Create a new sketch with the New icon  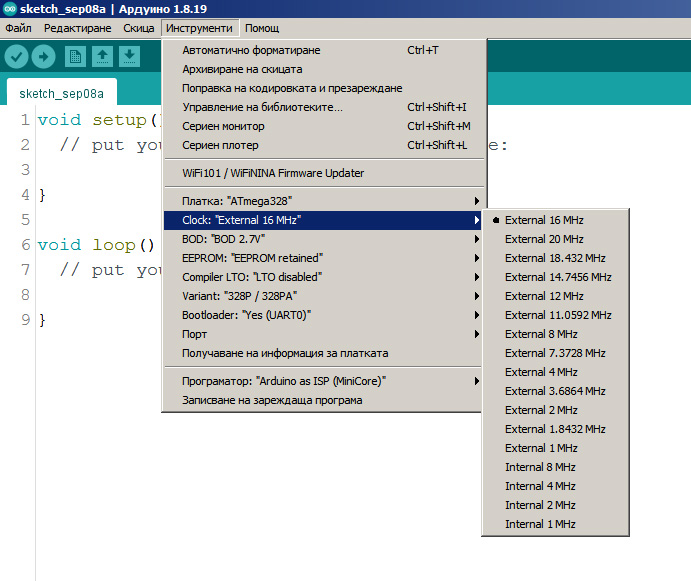(75, 57)
